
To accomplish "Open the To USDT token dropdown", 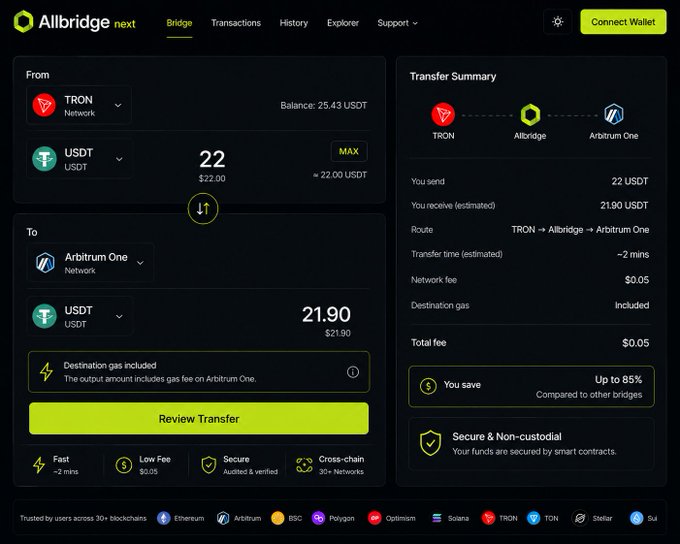I will click(x=78, y=316).
